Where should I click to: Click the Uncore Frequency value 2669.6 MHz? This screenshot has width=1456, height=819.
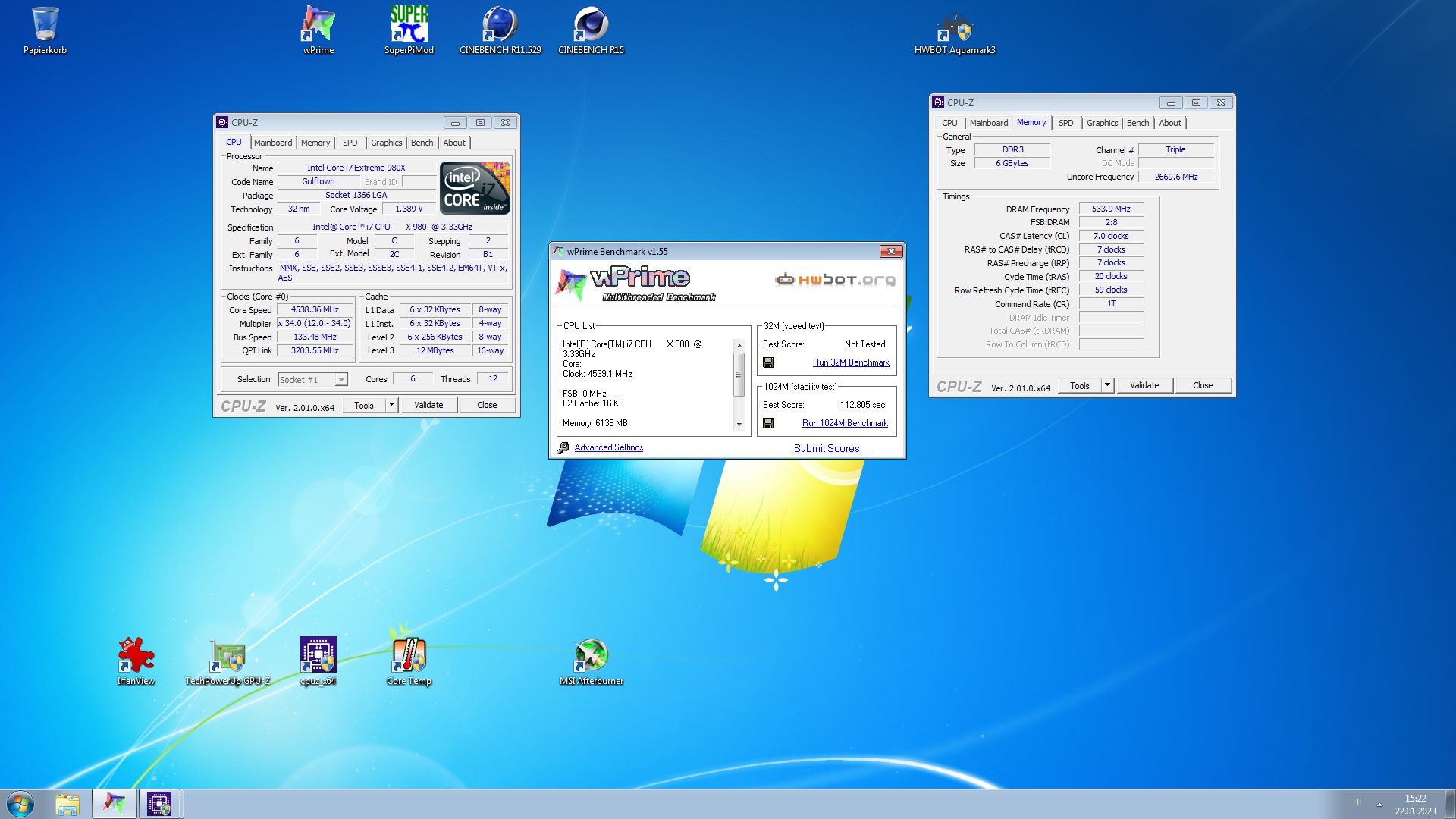tap(1176, 177)
